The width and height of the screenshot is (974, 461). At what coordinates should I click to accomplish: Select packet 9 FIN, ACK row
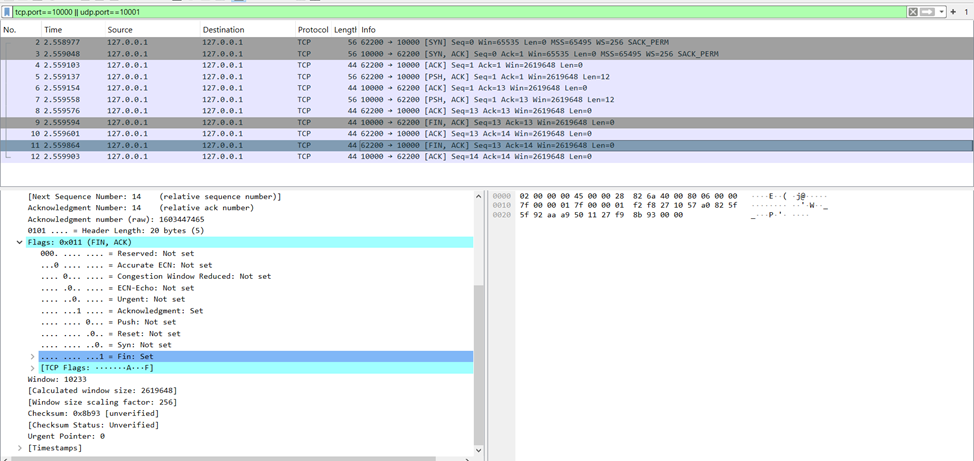click(x=400, y=122)
